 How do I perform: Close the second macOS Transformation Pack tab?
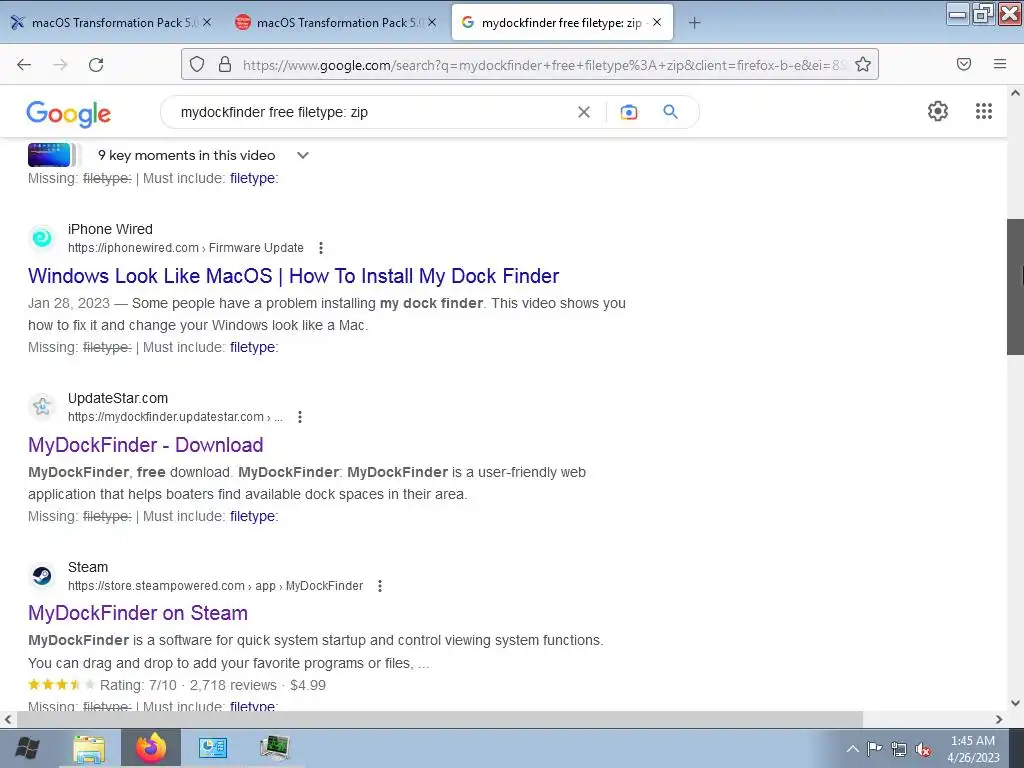click(432, 22)
